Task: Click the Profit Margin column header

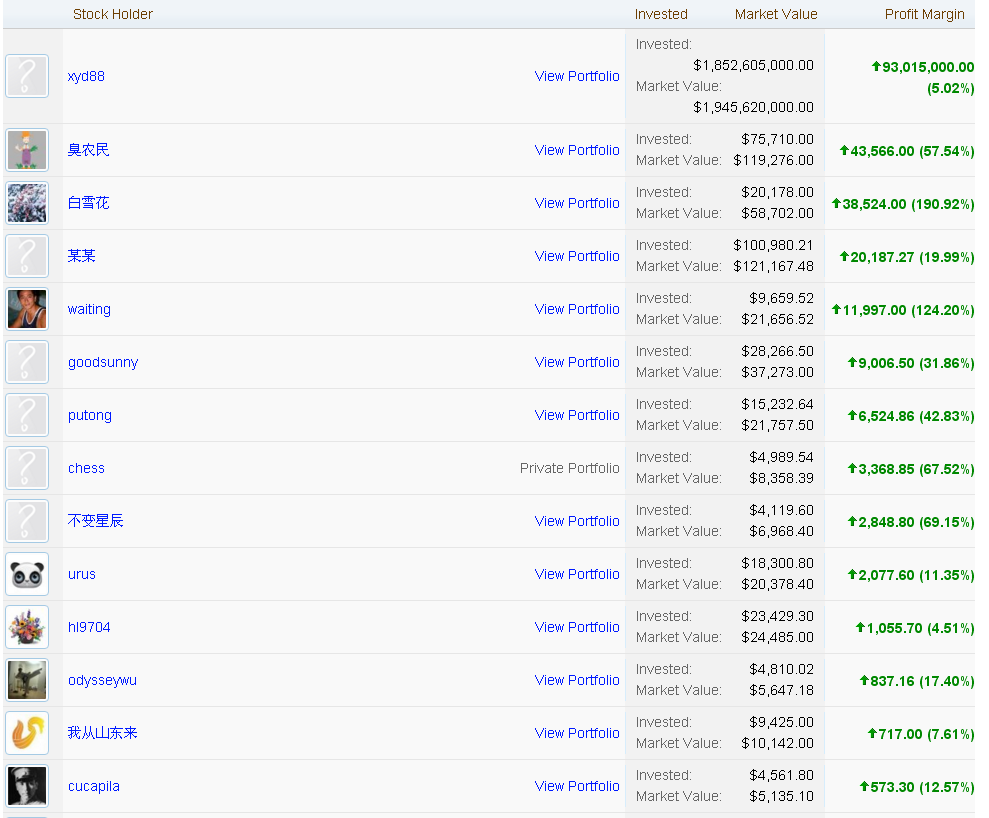Action: point(924,14)
